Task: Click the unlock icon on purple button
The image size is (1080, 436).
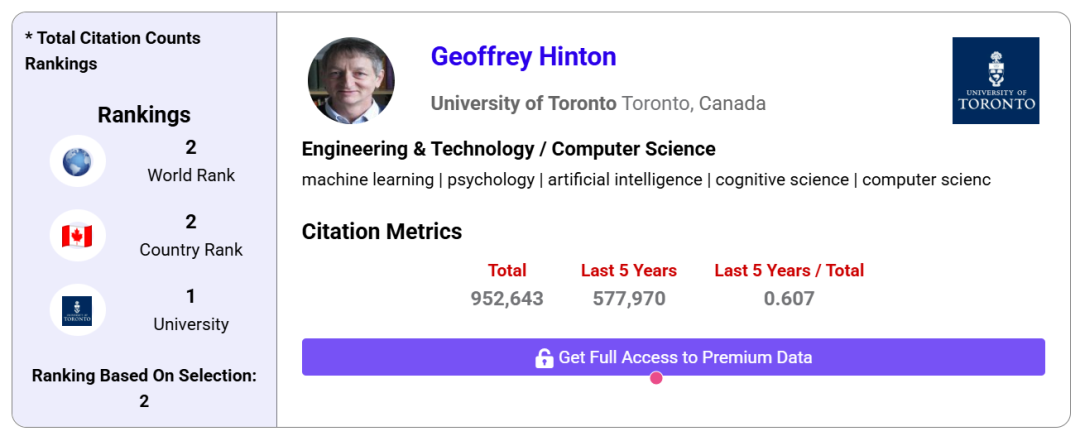Action: tap(544, 358)
